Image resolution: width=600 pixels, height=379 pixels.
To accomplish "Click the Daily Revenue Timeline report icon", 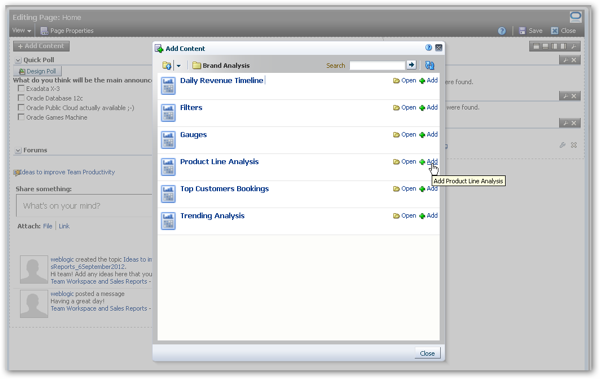I will click(x=168, y=86).
